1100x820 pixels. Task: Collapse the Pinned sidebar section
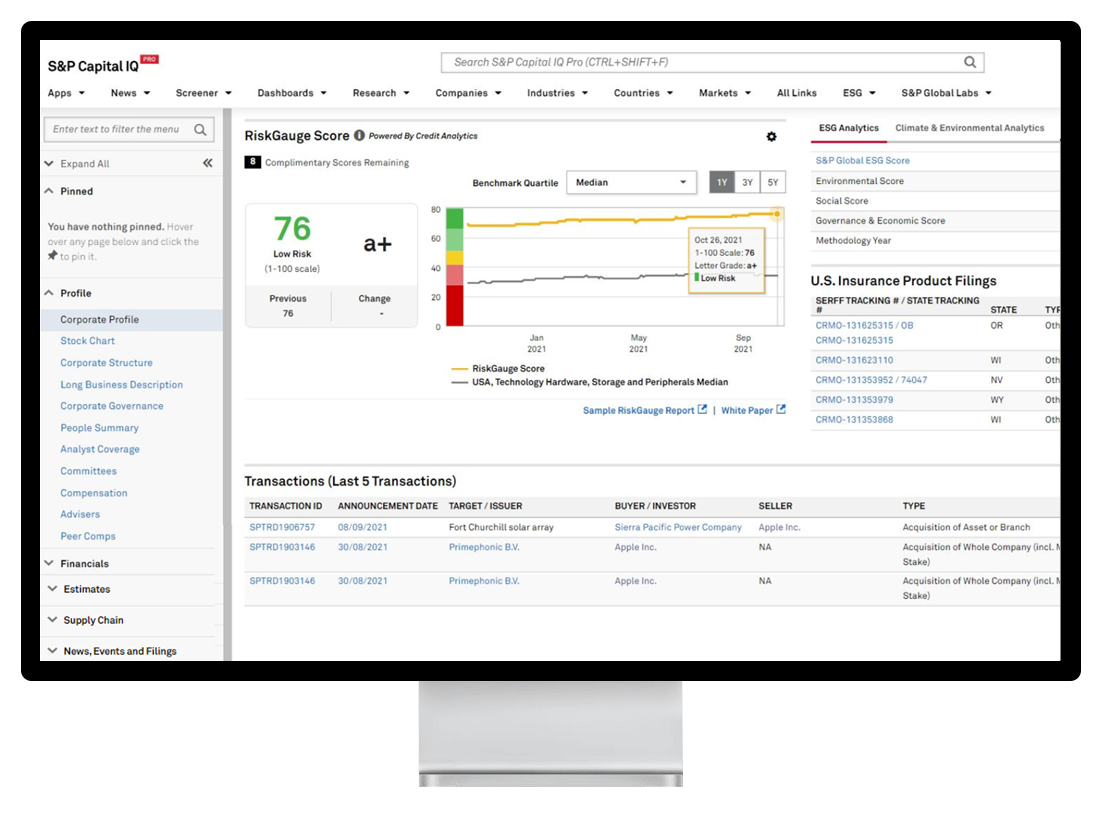click(x=69, y=191)
